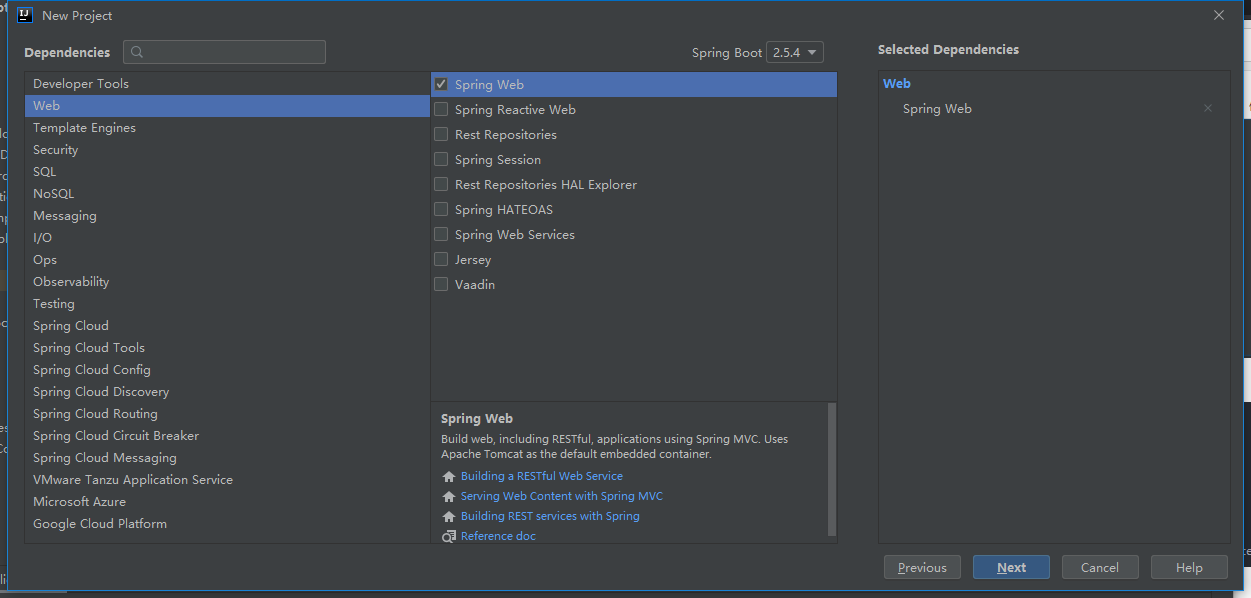Select the Security category
Viewport: 1251px width, 598px height.
pyautogui.click(x=227, y=150)
